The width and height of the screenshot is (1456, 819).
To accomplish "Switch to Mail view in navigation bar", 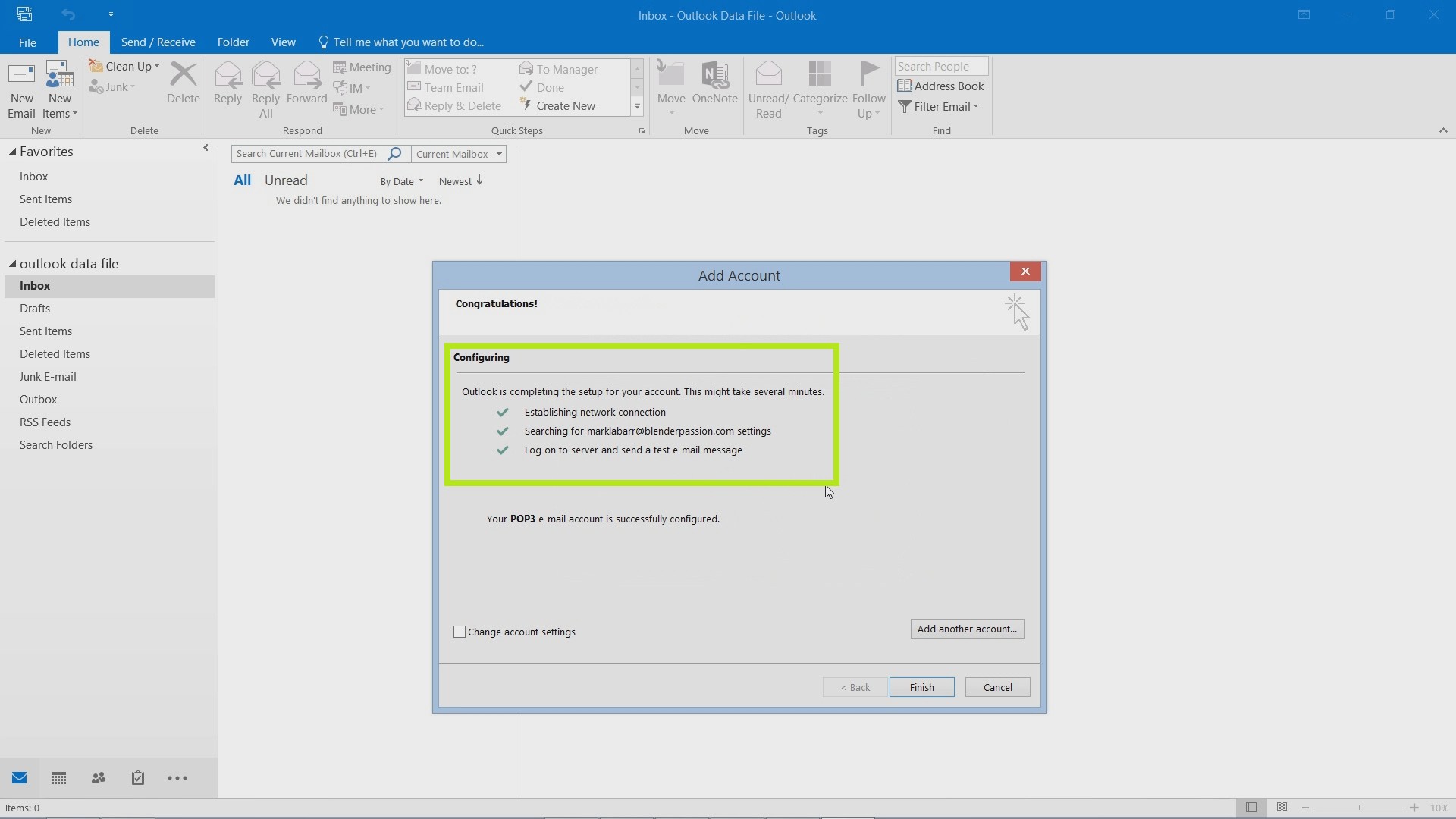I will [x=20, y=778].
